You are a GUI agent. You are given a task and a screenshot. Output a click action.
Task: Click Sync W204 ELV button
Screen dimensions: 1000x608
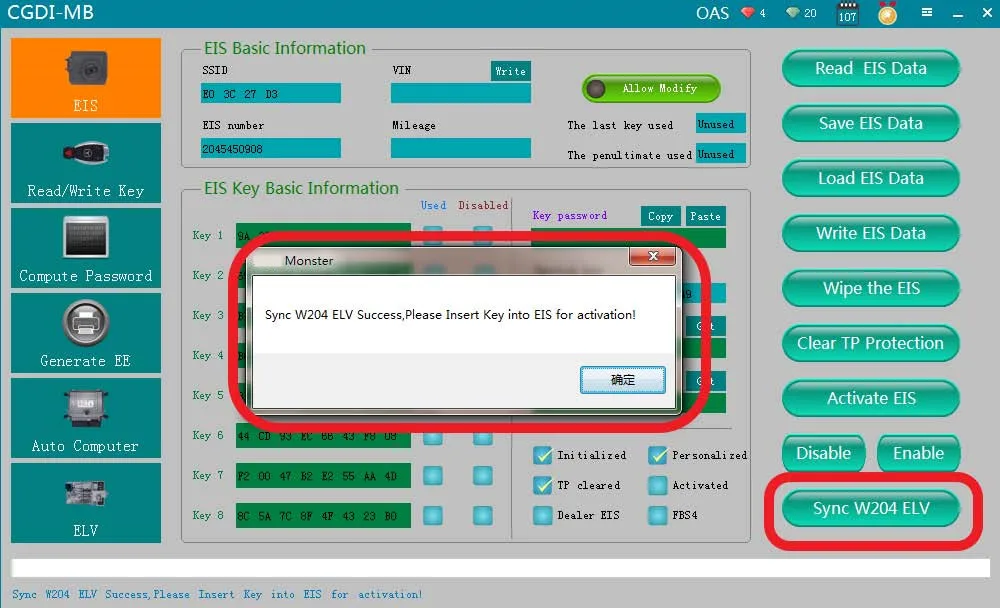pyautogui.click(x=871, y=508)
